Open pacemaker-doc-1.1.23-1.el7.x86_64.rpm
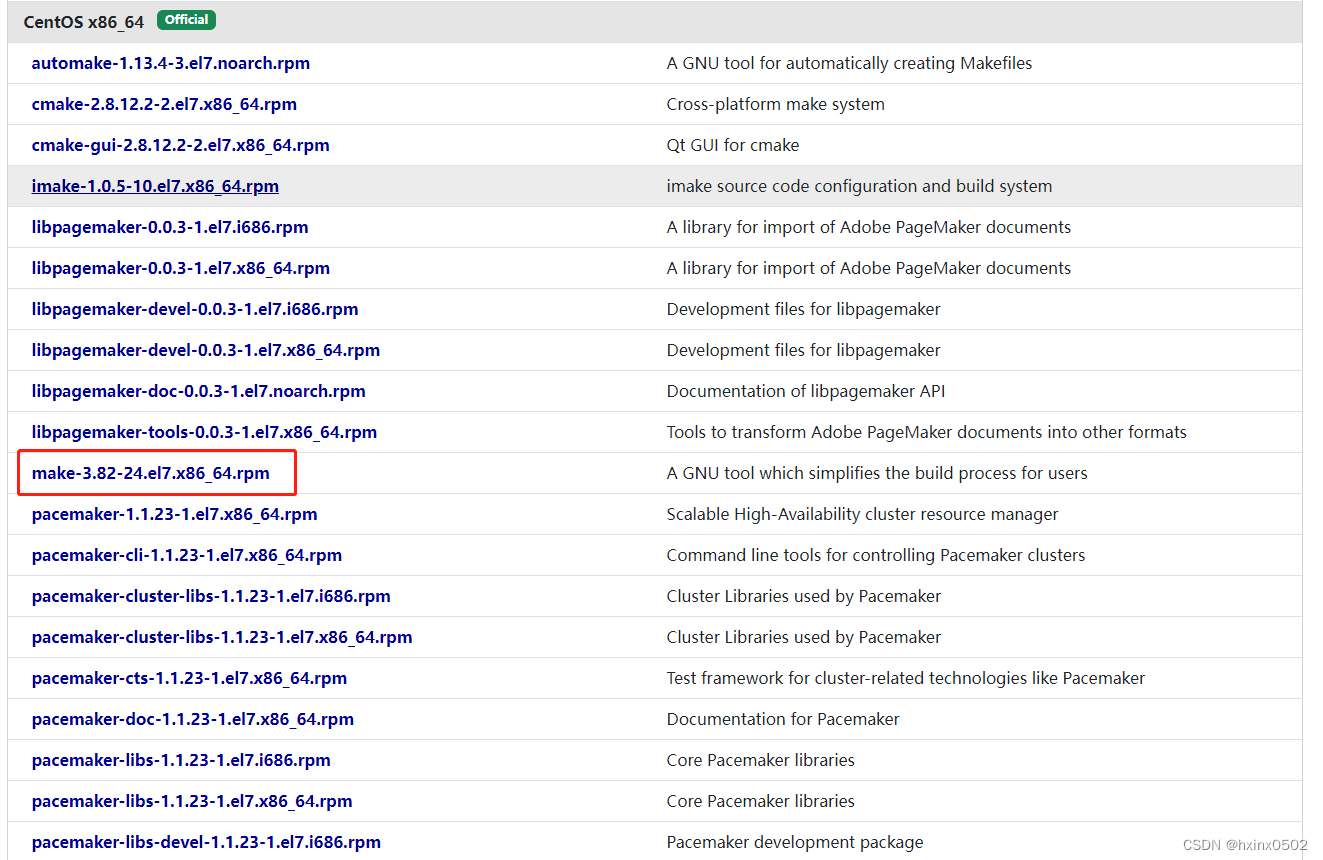This screenshot has height=860, width=1323. point(193,719)
